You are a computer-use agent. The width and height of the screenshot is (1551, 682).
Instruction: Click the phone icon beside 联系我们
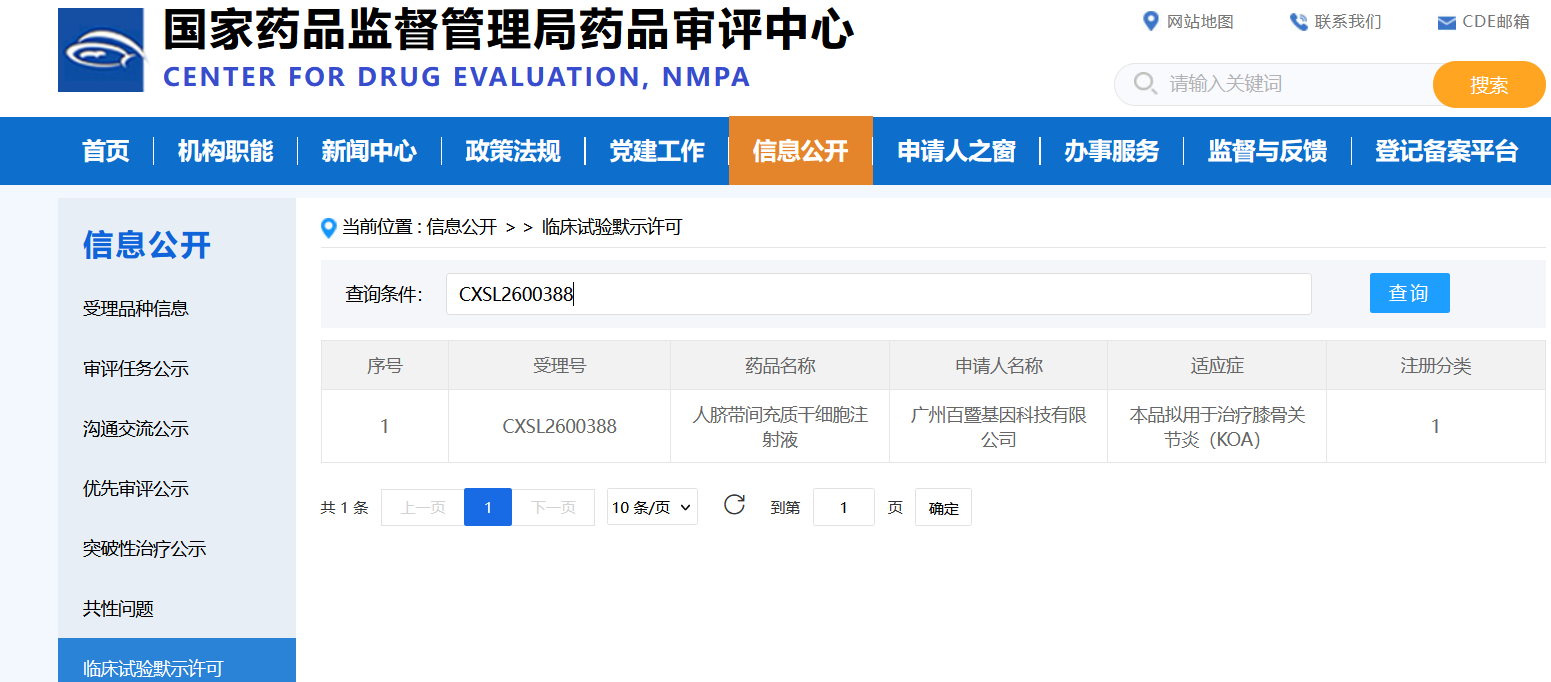click(1298, 22)
